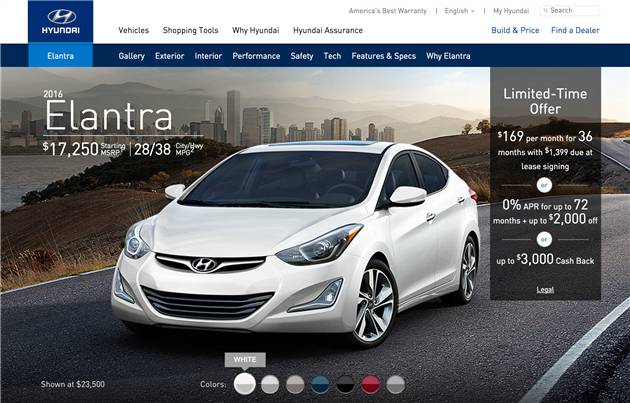Go to the Tech section

332,56
